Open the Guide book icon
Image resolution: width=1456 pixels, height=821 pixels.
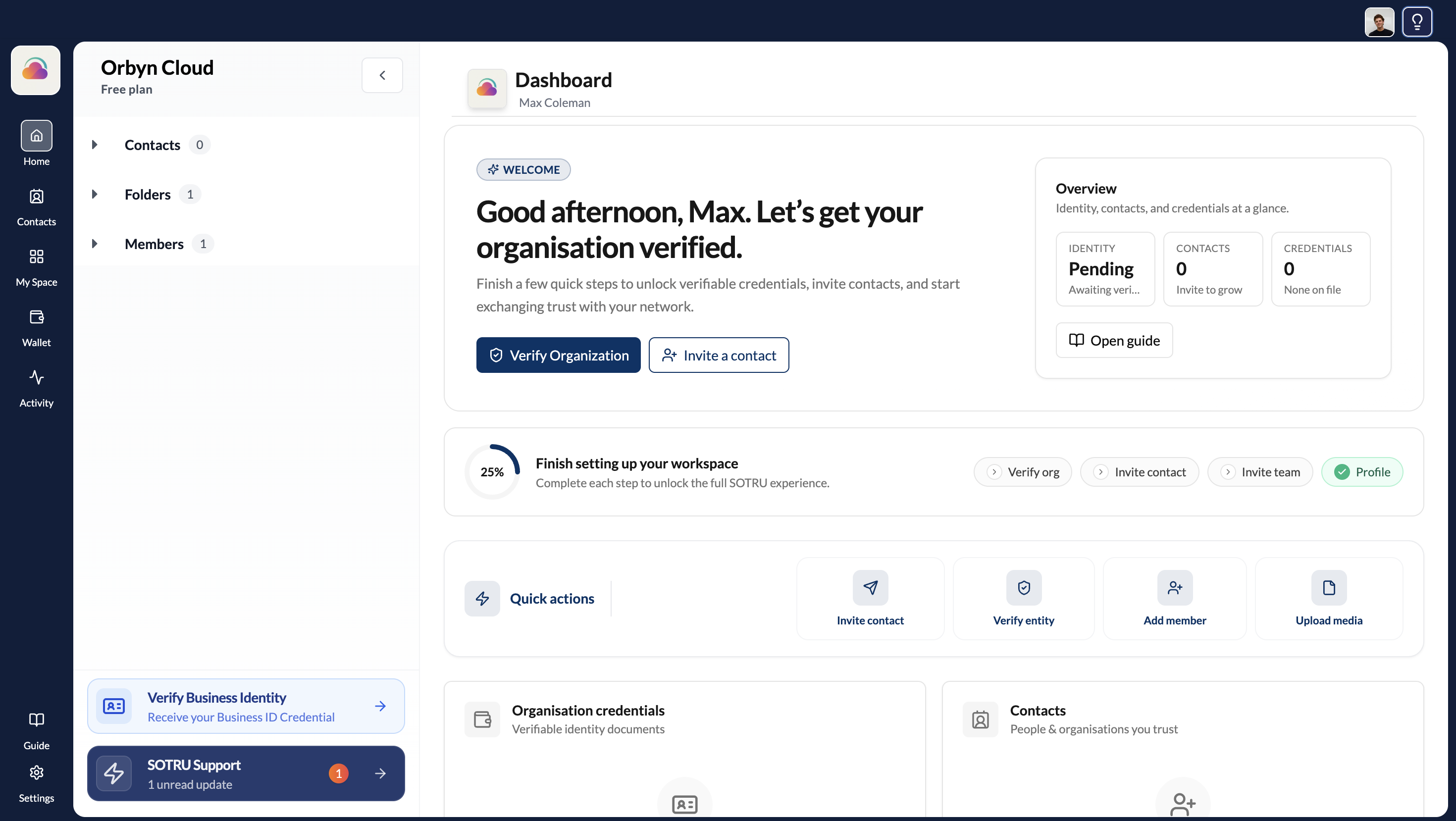click(36, 720)
